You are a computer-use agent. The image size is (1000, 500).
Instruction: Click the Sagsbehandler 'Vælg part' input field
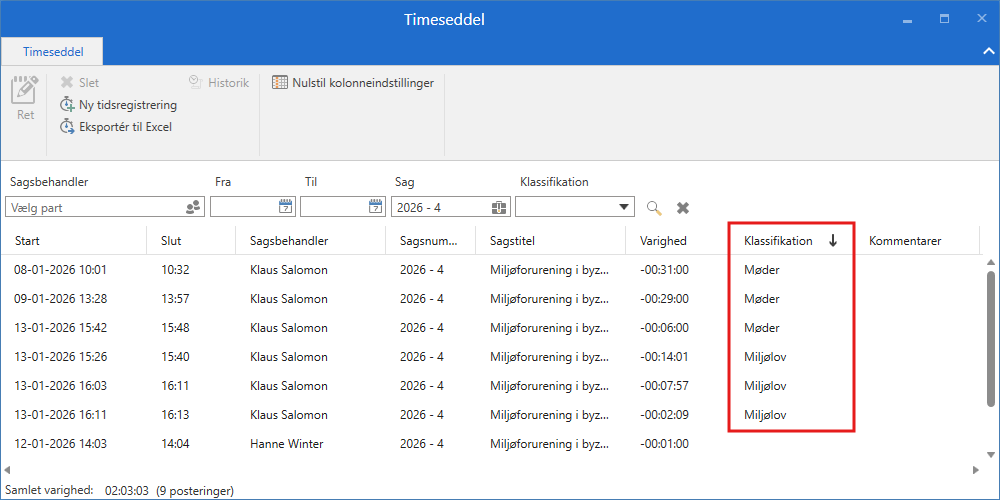pos(95,207)
